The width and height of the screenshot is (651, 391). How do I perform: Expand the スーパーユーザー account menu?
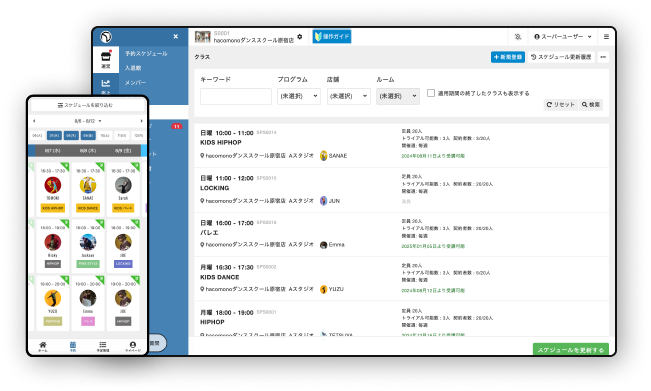pos(563,37)
